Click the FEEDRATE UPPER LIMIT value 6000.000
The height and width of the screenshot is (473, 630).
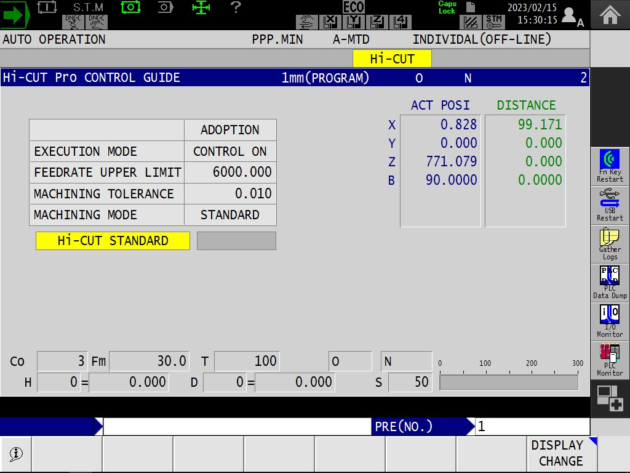pyautogui.click(x=230, y=172)
